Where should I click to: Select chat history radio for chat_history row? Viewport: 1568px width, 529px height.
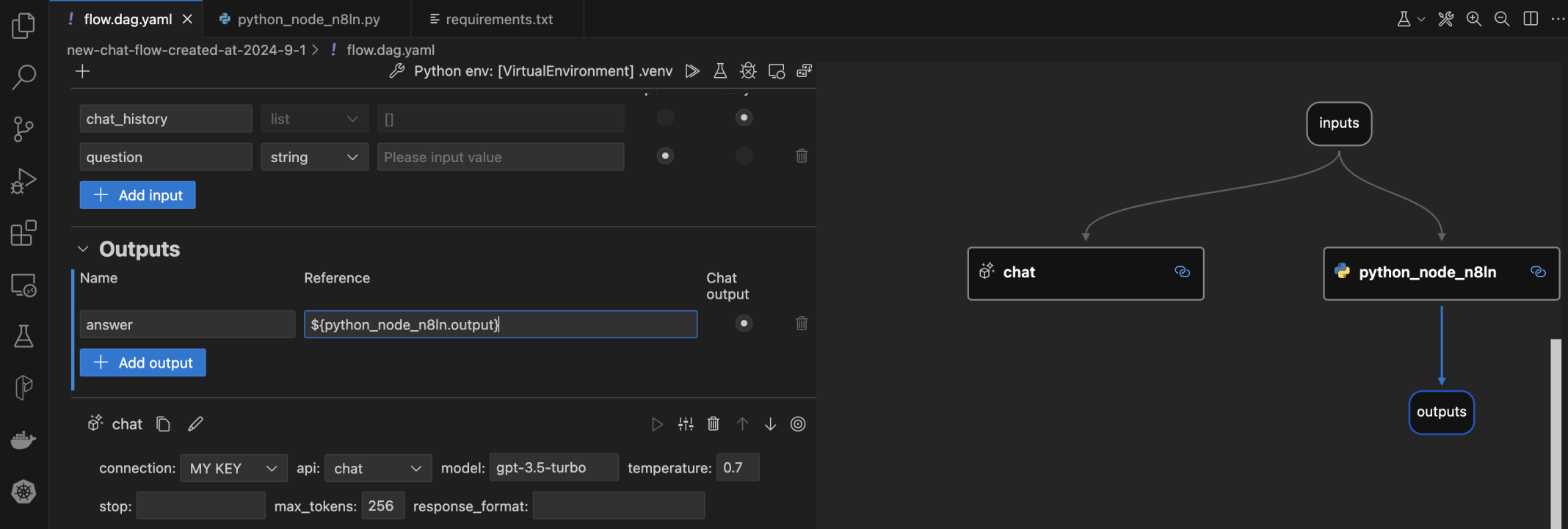coord(744,117)
